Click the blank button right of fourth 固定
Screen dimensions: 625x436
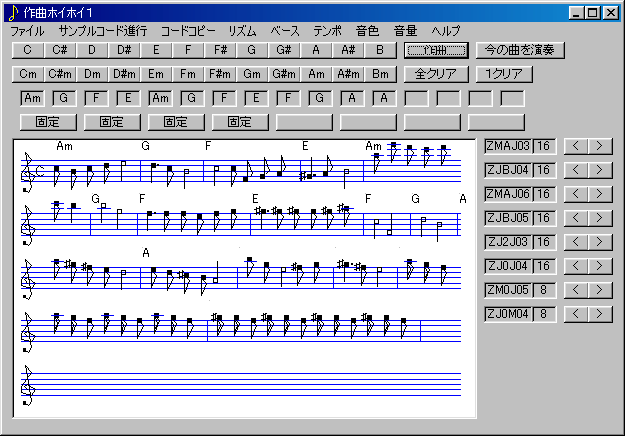click(304, 122)
